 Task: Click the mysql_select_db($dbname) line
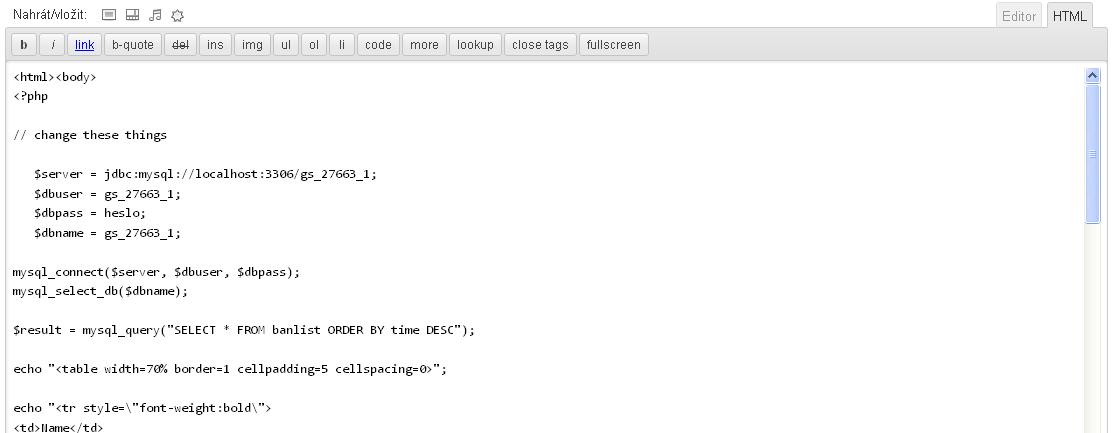coord(100,292)
